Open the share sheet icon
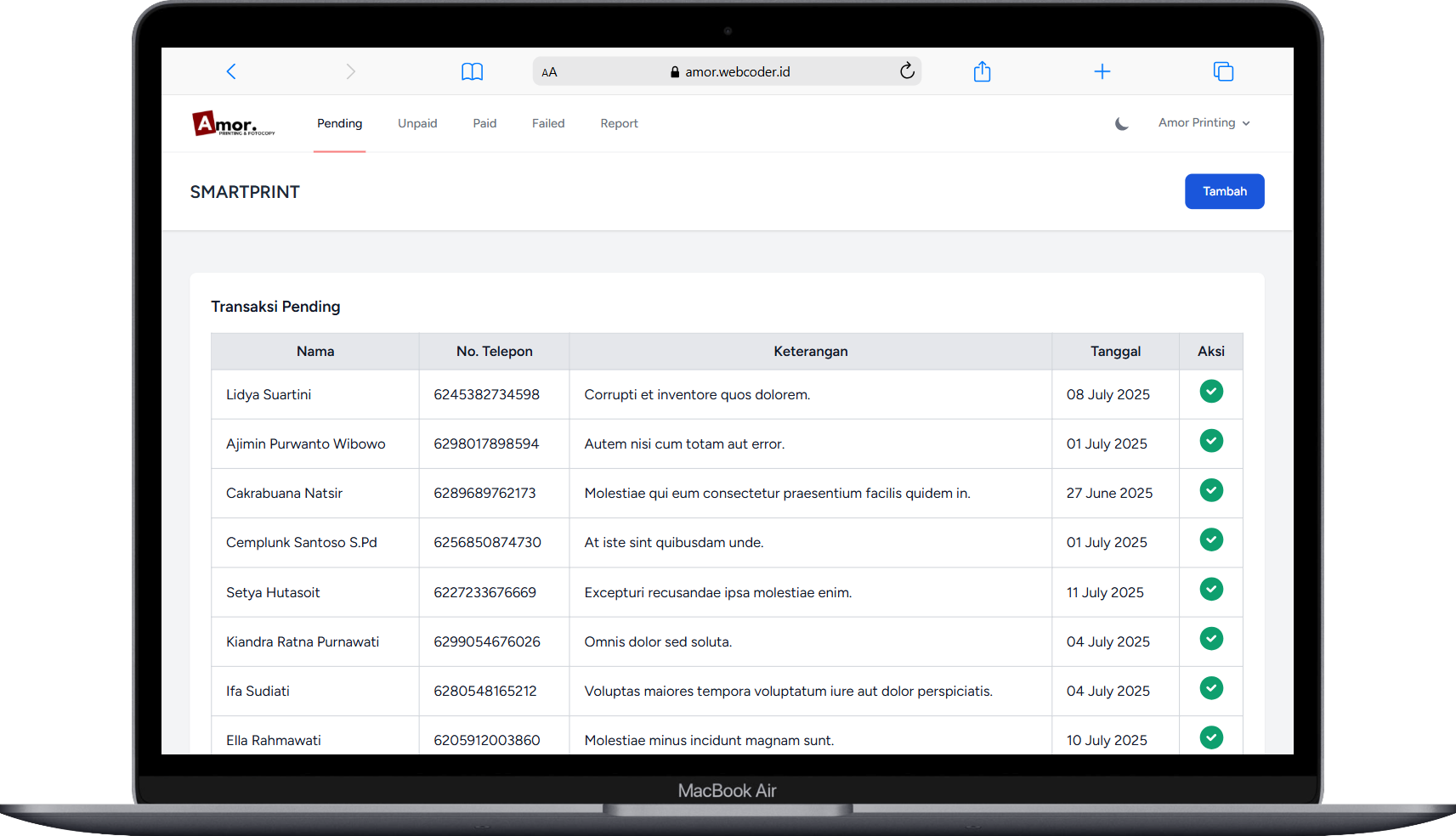This screenshot has width=1456, height=836. click(983, 71)
